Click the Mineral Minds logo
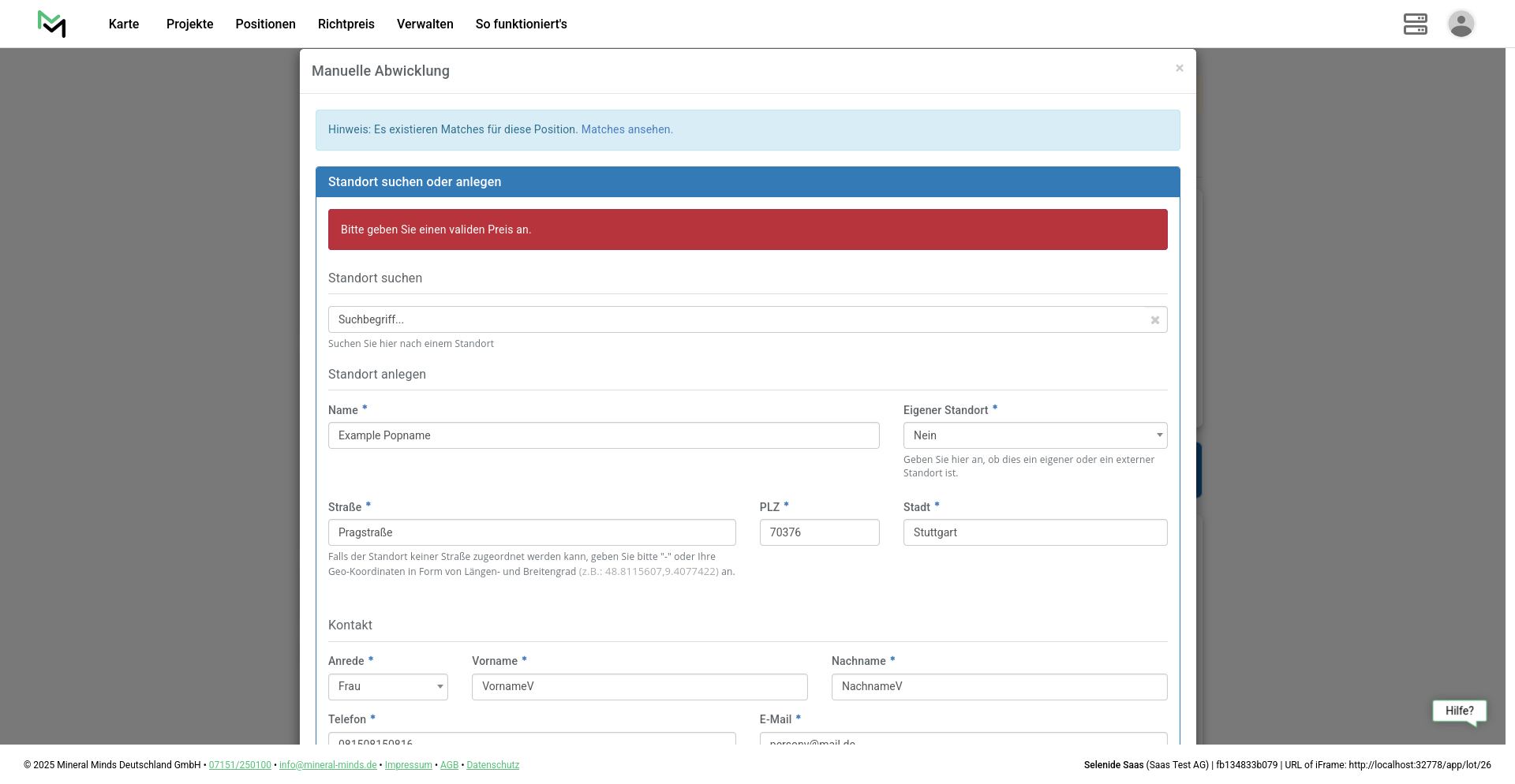1515x784 pixels. tap(52, 24)
